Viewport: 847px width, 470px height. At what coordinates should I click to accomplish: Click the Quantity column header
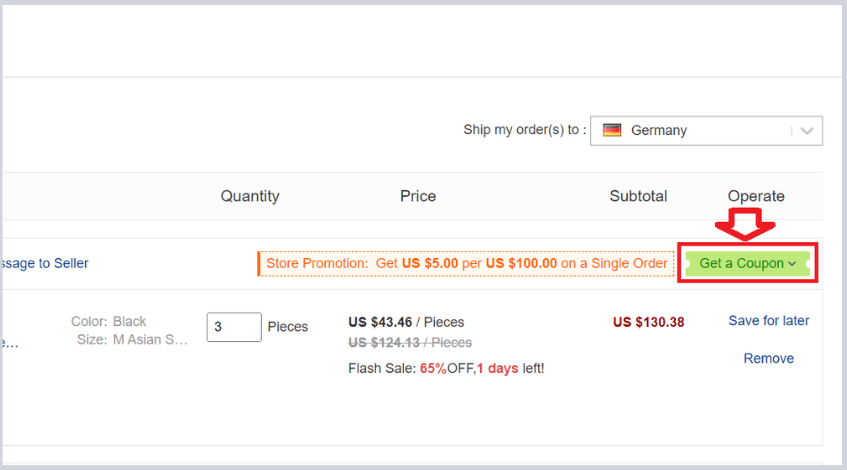(x=250, y=196)
